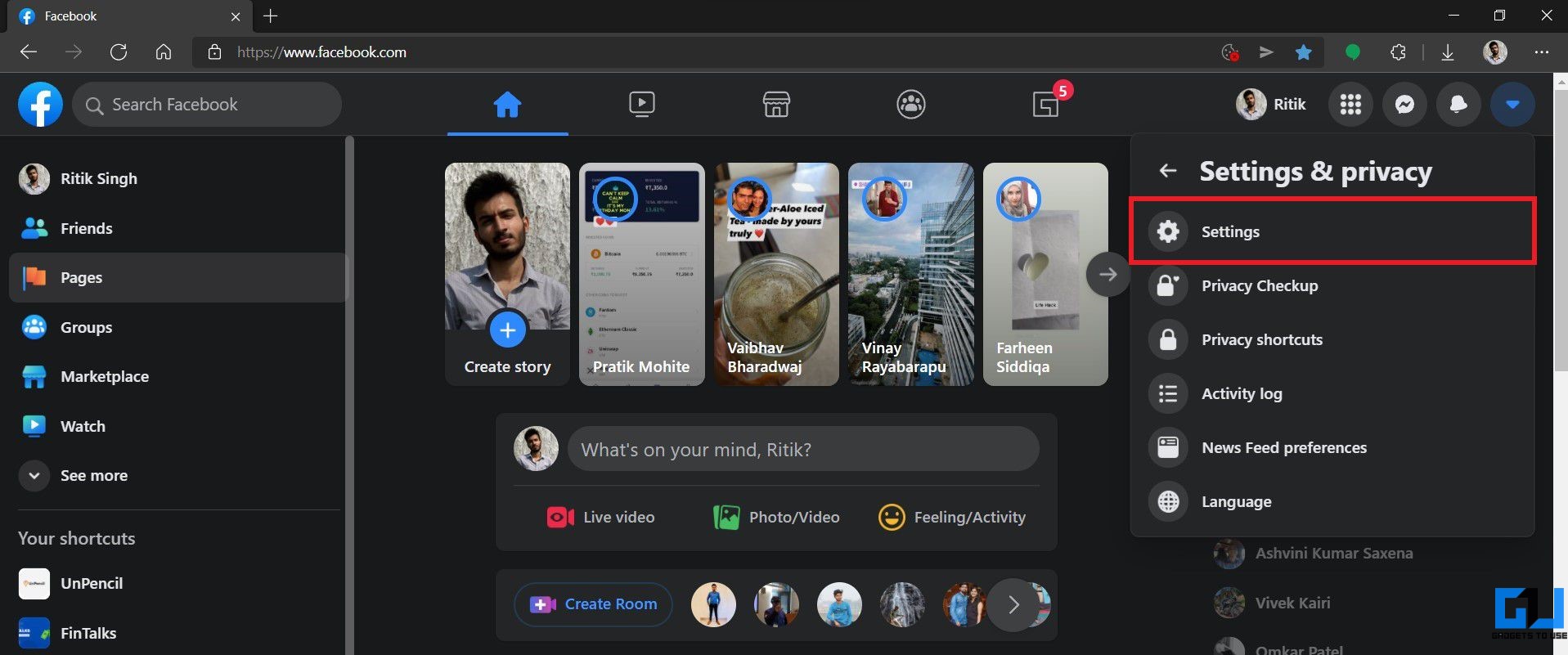
Task: Open the FinTalks shortcut
Action: tap(178, 633)
